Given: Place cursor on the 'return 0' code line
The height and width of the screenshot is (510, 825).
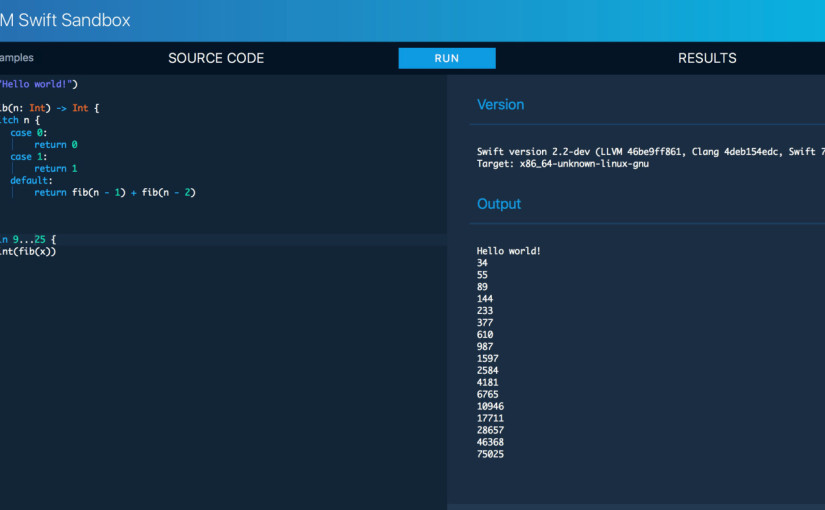Looking at the screenshot, I should coord(56,144).
